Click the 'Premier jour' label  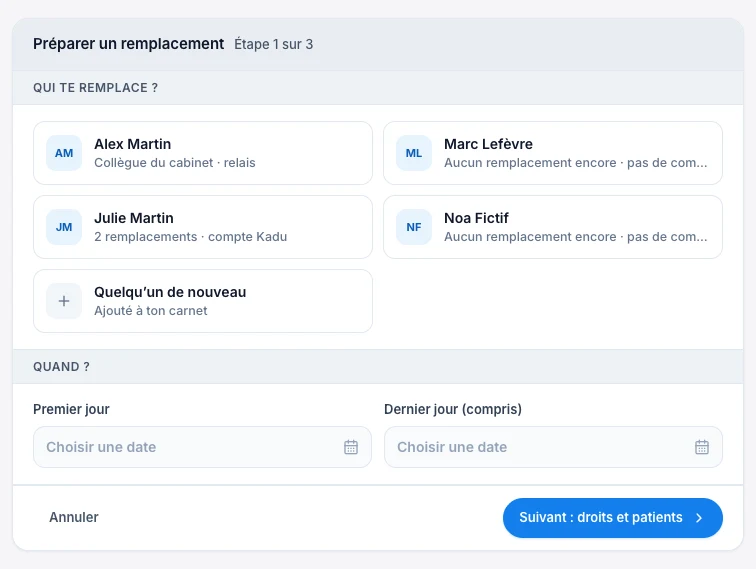[x=71, y=409]
